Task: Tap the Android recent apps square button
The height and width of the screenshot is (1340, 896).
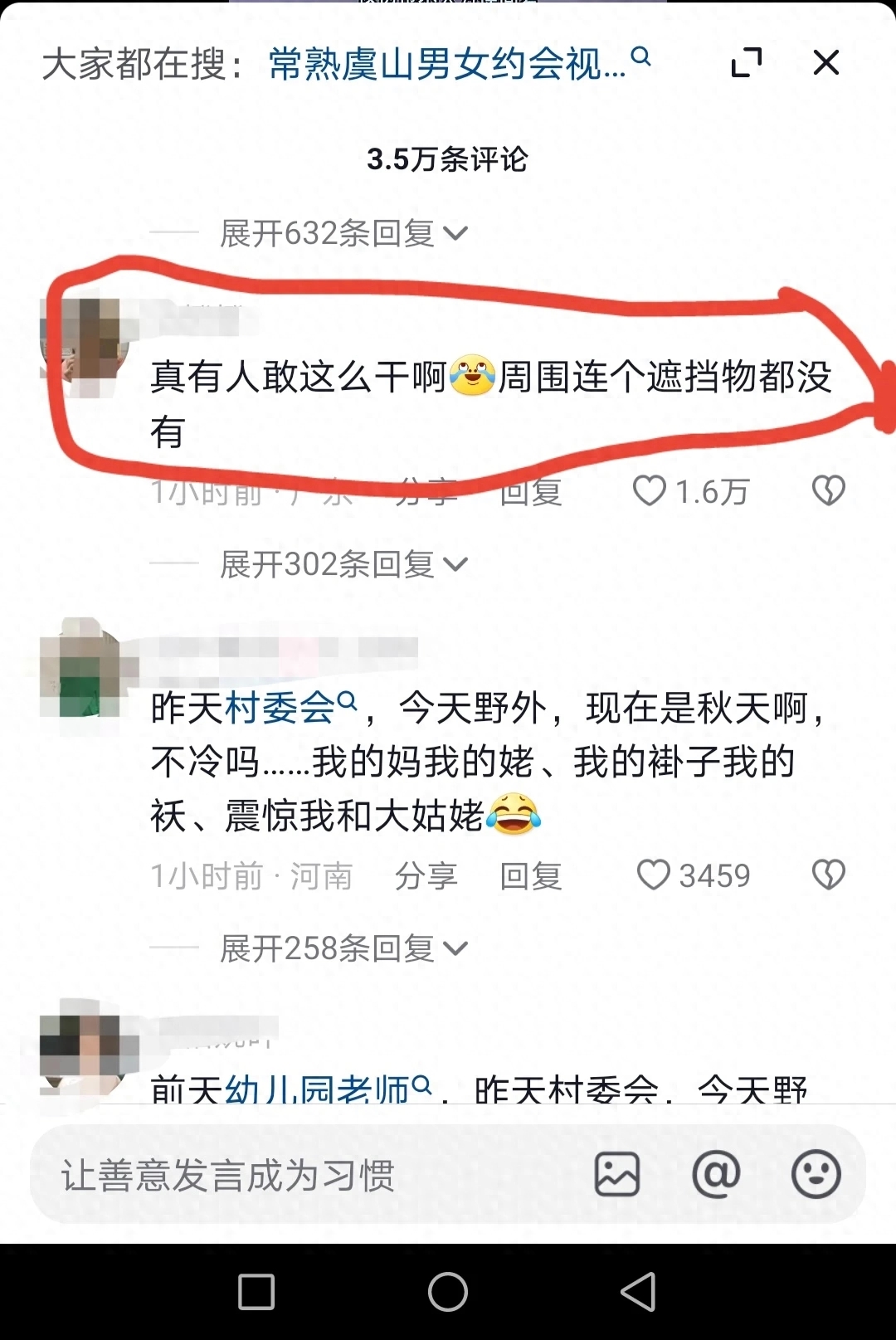Action: 256,1292
